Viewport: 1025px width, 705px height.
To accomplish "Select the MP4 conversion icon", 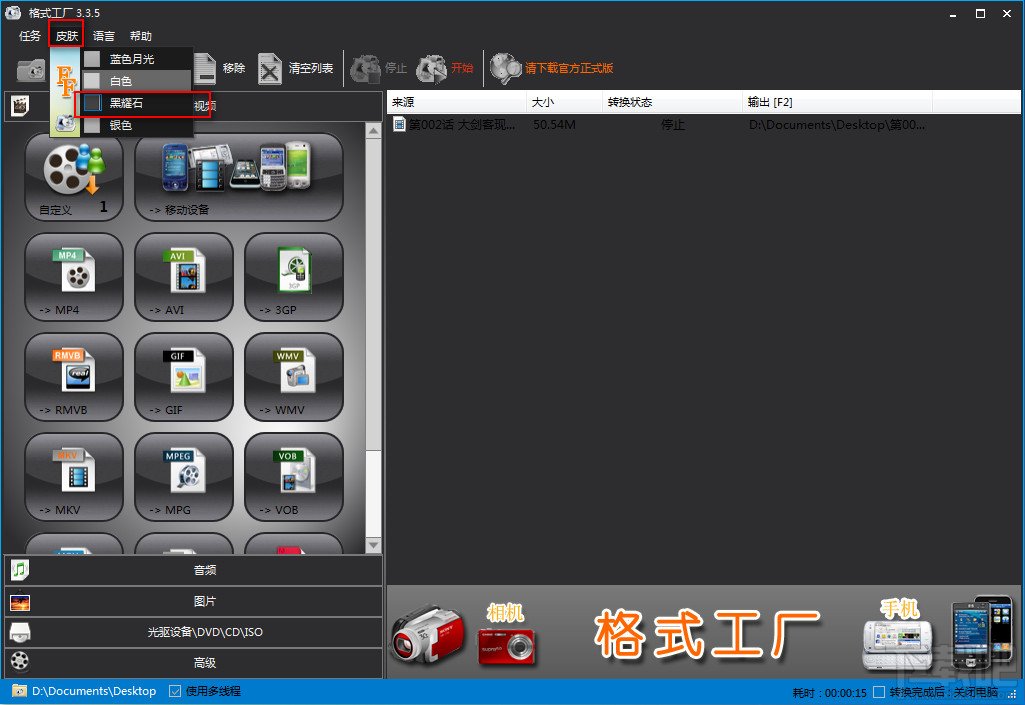I will tap(74, 277).
